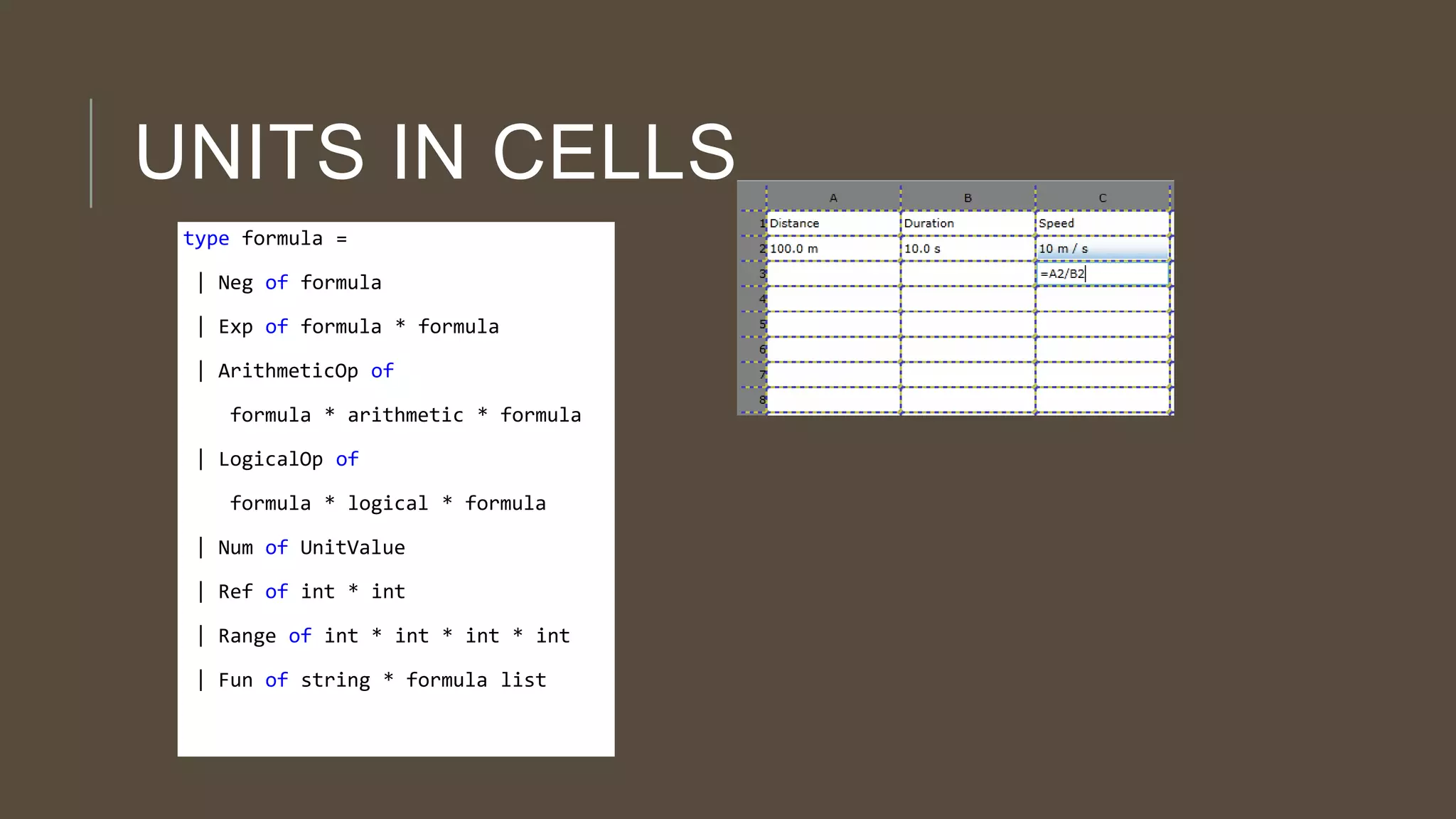Click the 'type formula =' code line
Viewport: 1456px width, 819px height.
click(x=265, y=238)
